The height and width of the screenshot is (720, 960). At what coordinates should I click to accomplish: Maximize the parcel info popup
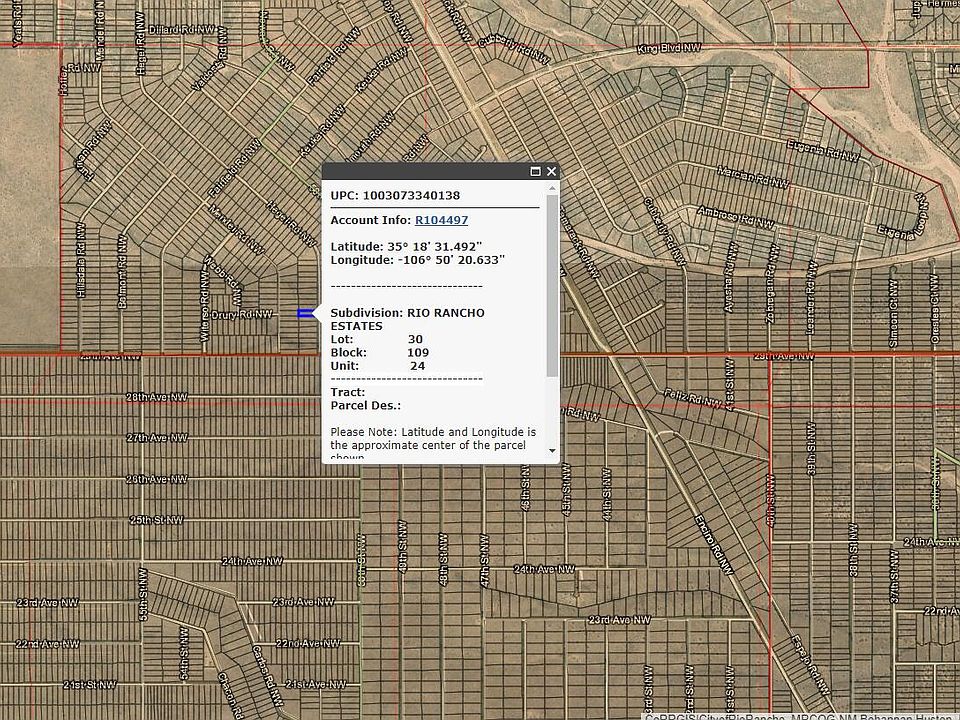[535, 172]
